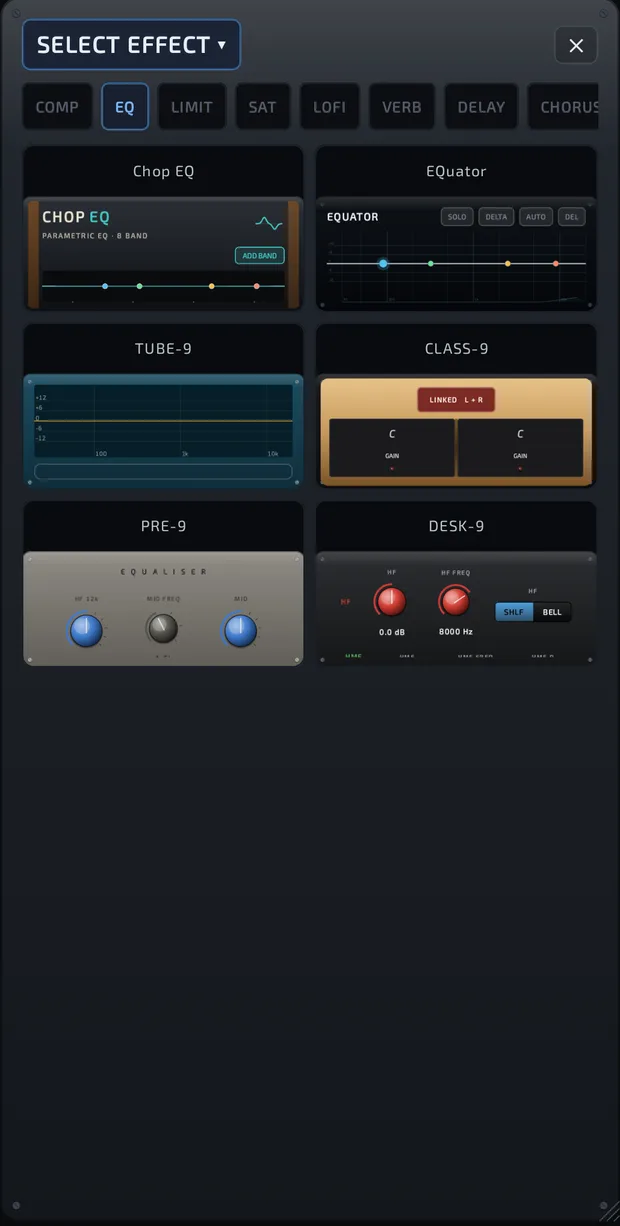Toggle DELTA in the EQuator preview
This screenshot has width=620, height=1226.
496,217
